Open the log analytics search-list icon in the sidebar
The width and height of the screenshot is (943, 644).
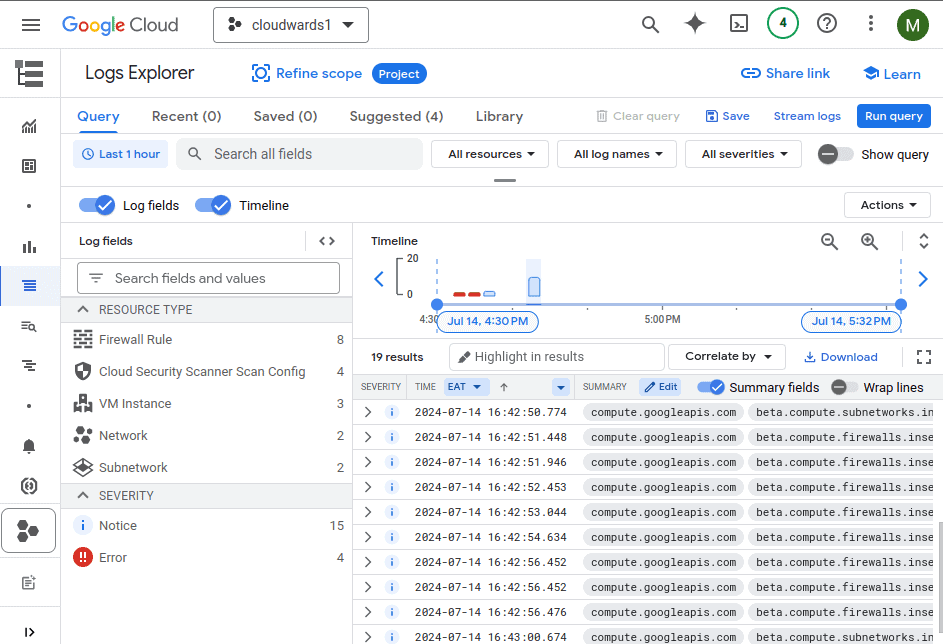(x=29, y=326)
